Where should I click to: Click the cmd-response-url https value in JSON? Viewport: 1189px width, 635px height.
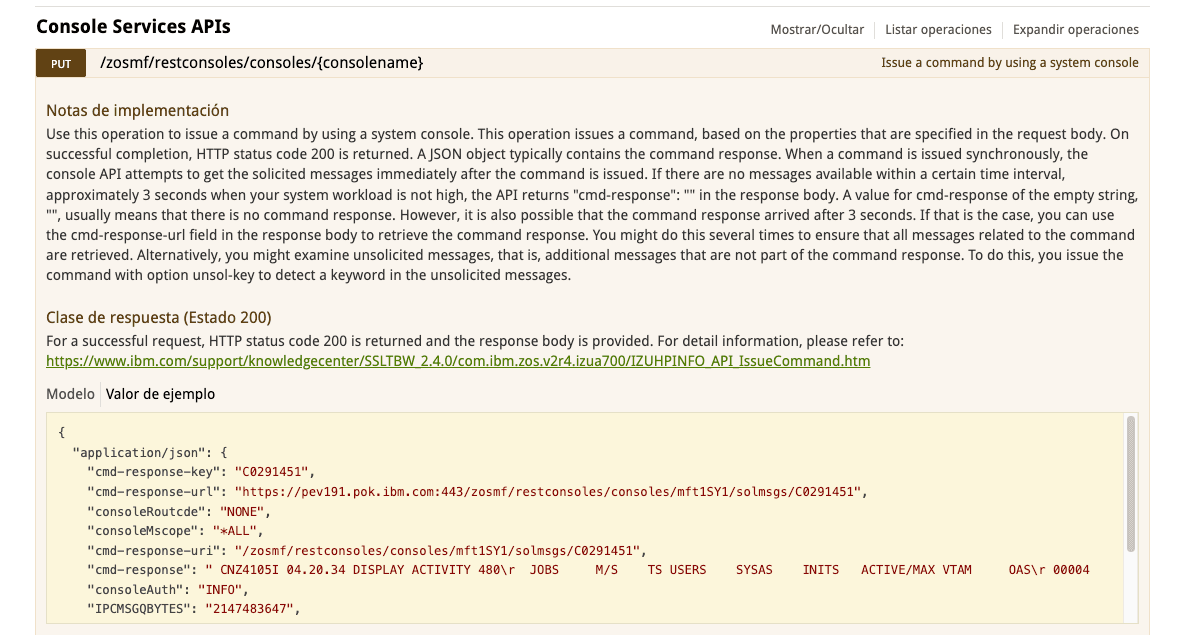click(550, 491)
